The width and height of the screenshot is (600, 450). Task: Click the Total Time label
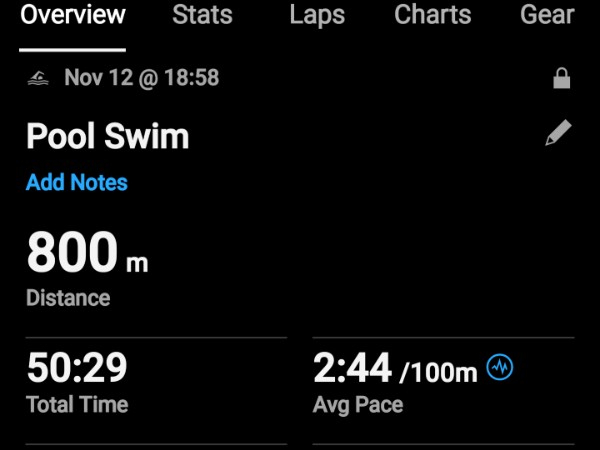pyautogui.click(x=77, y=405)
